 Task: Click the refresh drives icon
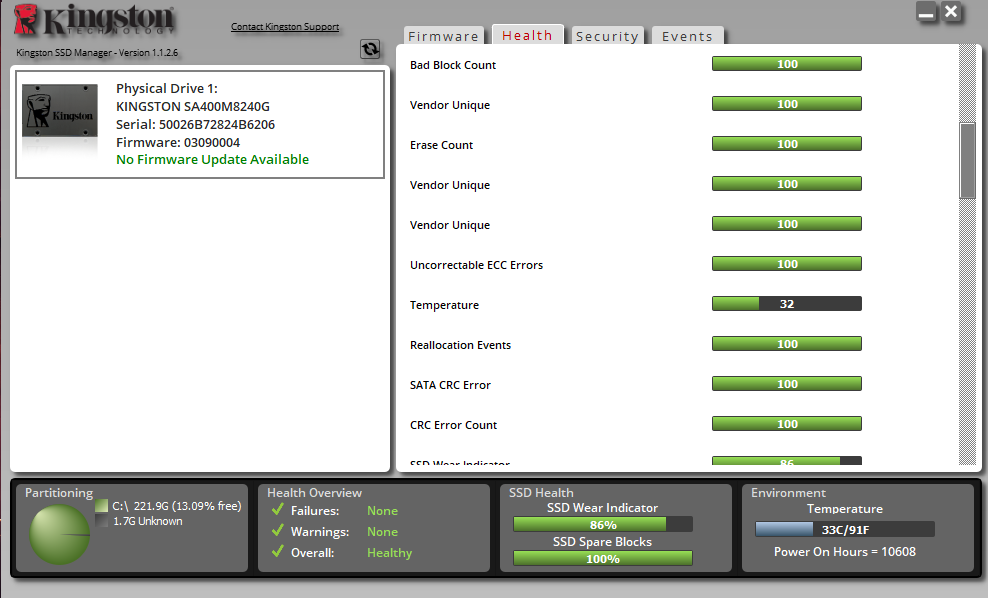coord(370,49)
